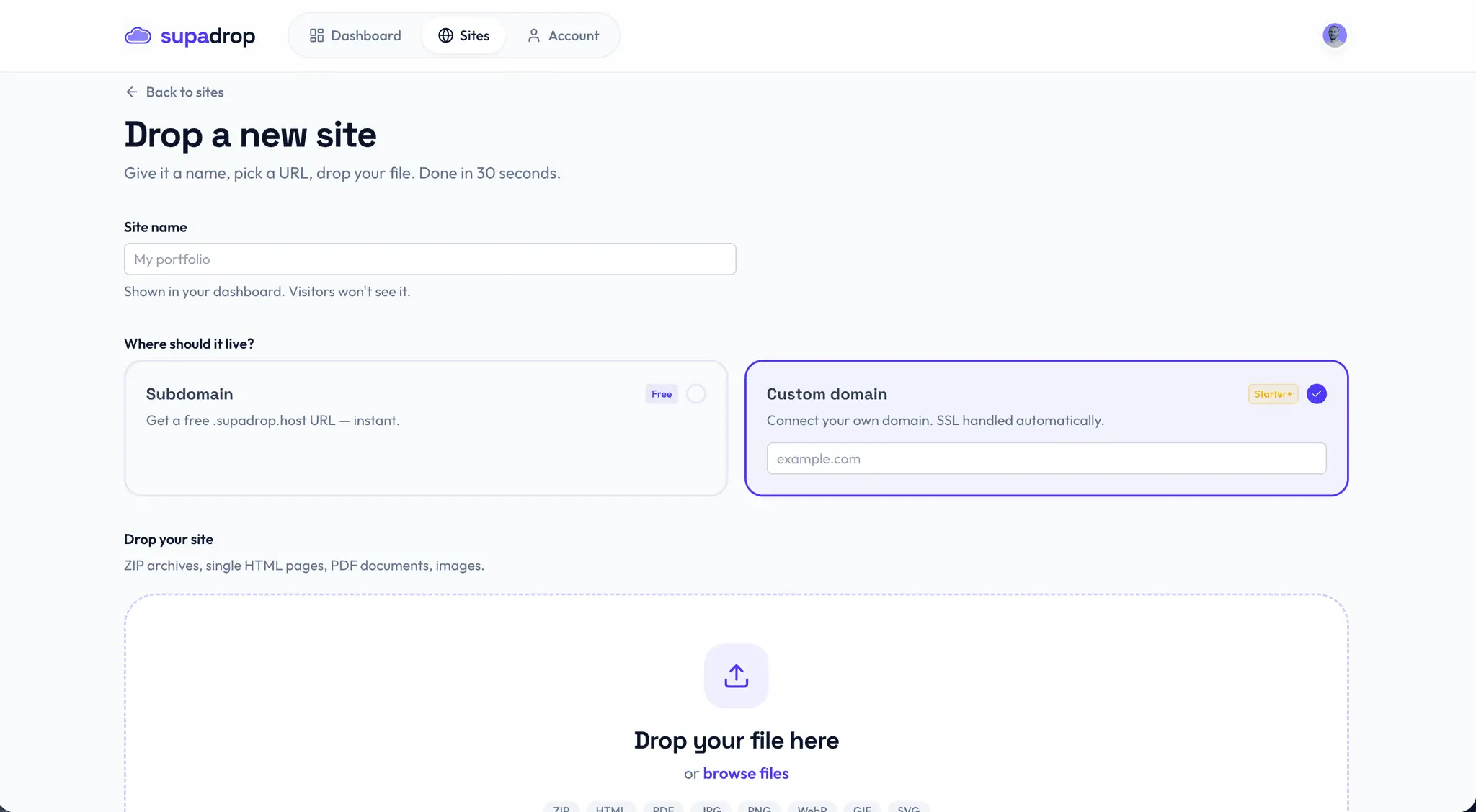The image size is (1476, 812).
Task: Select the Subdomain radio button
Action: [x=695, y=394]
